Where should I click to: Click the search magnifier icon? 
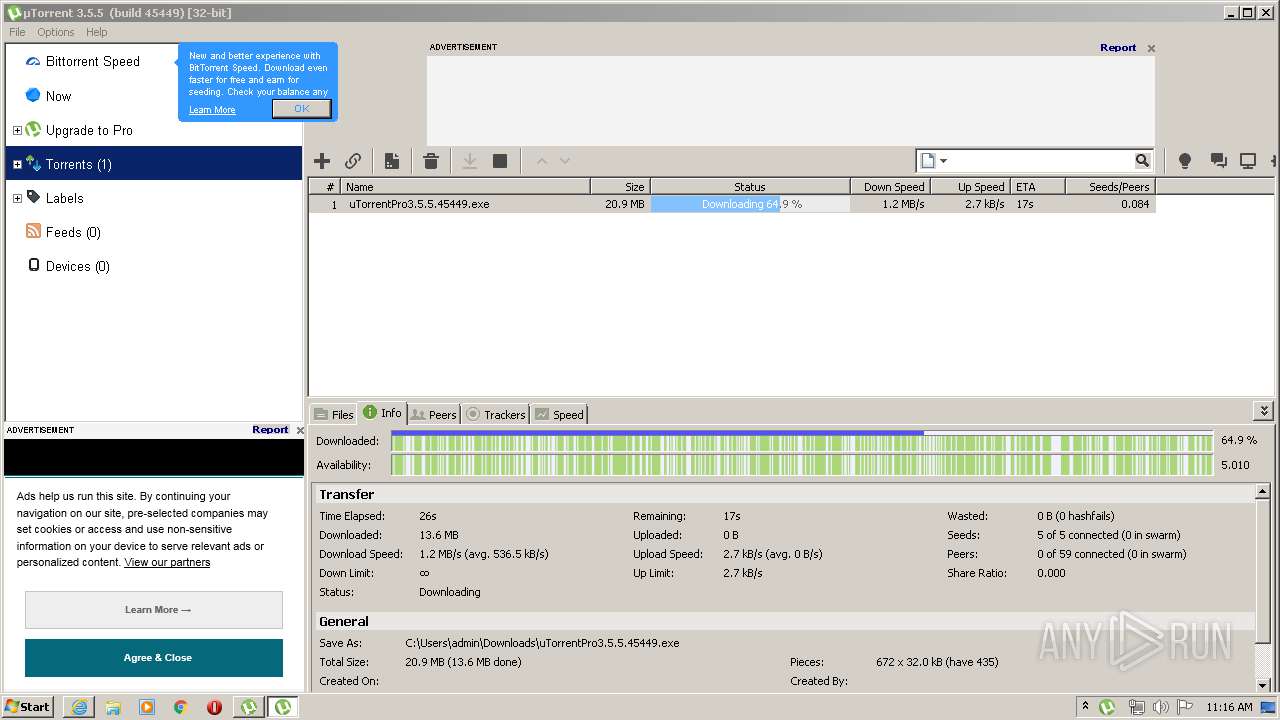click(x=1142, y=161)
